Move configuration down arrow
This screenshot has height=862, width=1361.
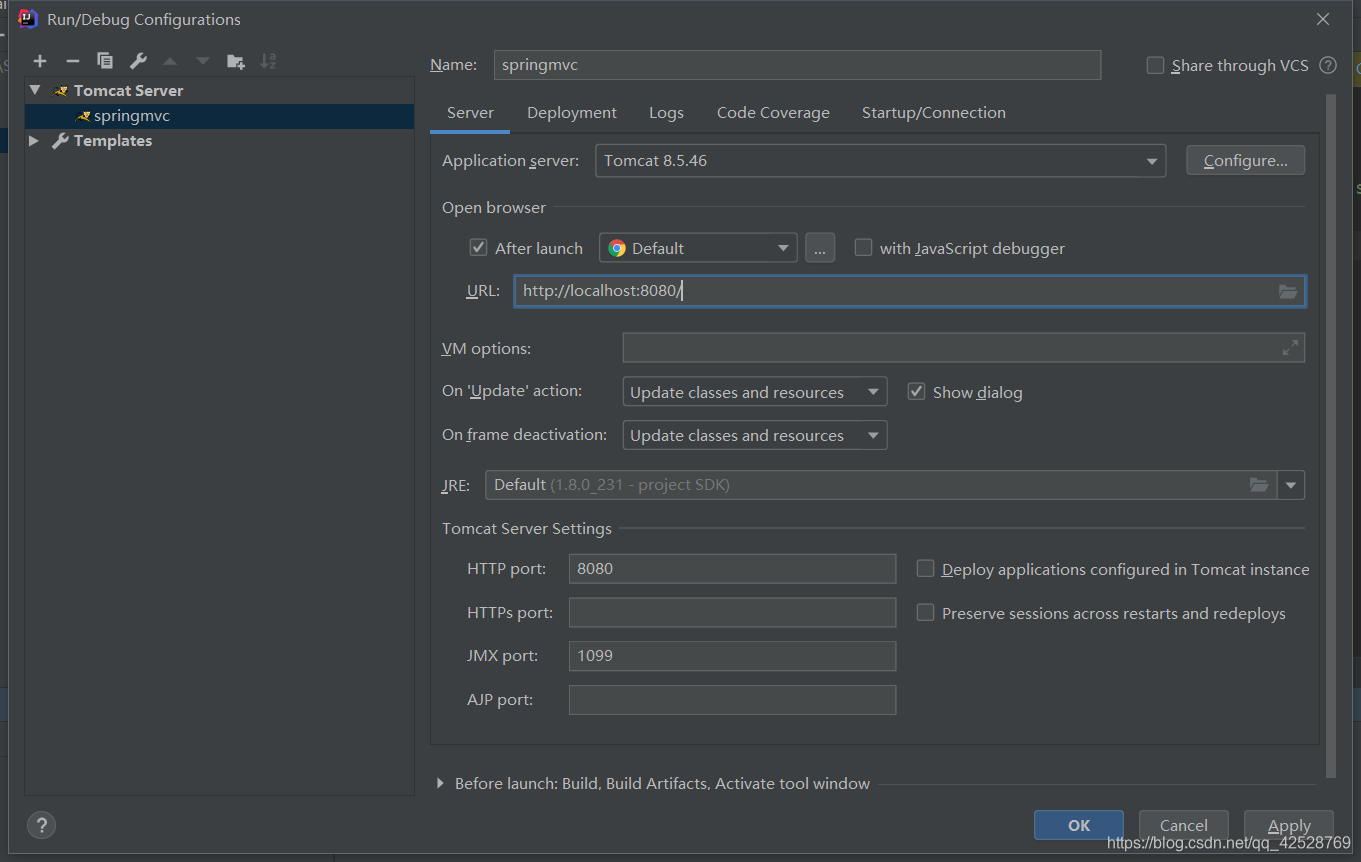(x=203, y=62)
